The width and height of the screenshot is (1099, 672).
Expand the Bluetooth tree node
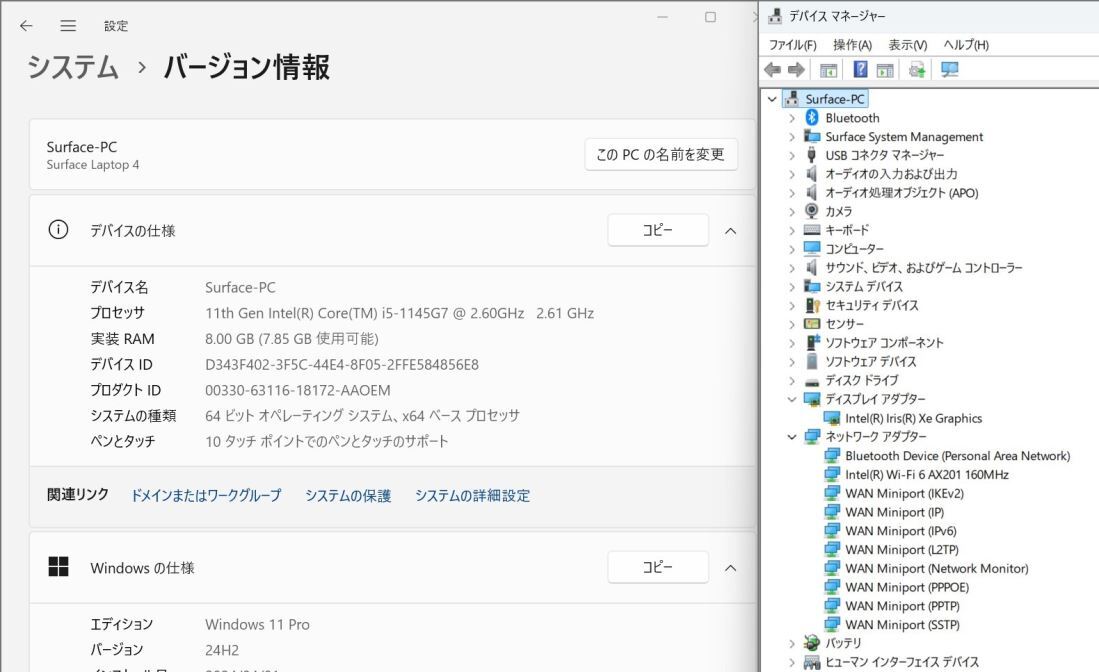792,118
